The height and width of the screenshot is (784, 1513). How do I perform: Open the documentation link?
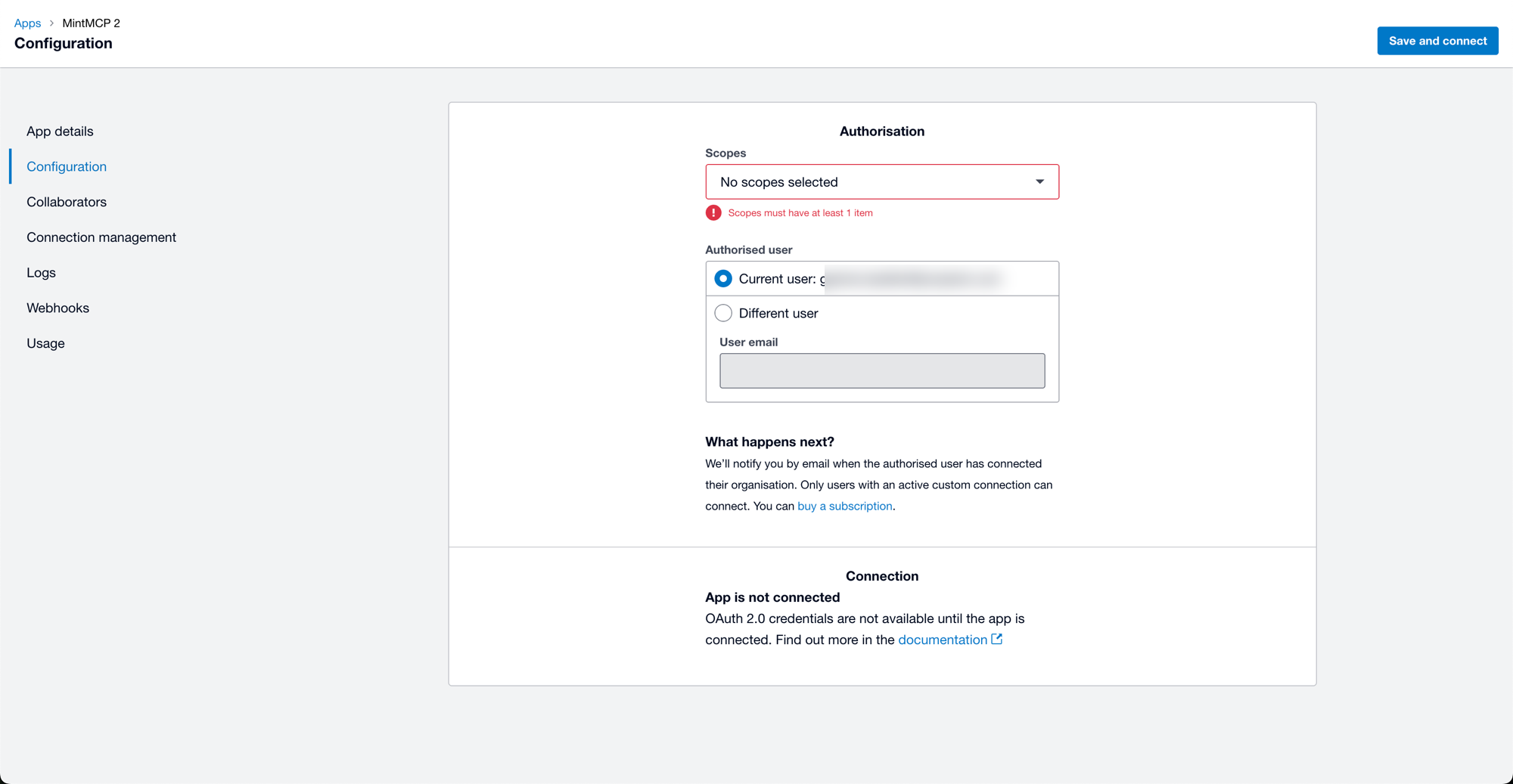(943, 640)
